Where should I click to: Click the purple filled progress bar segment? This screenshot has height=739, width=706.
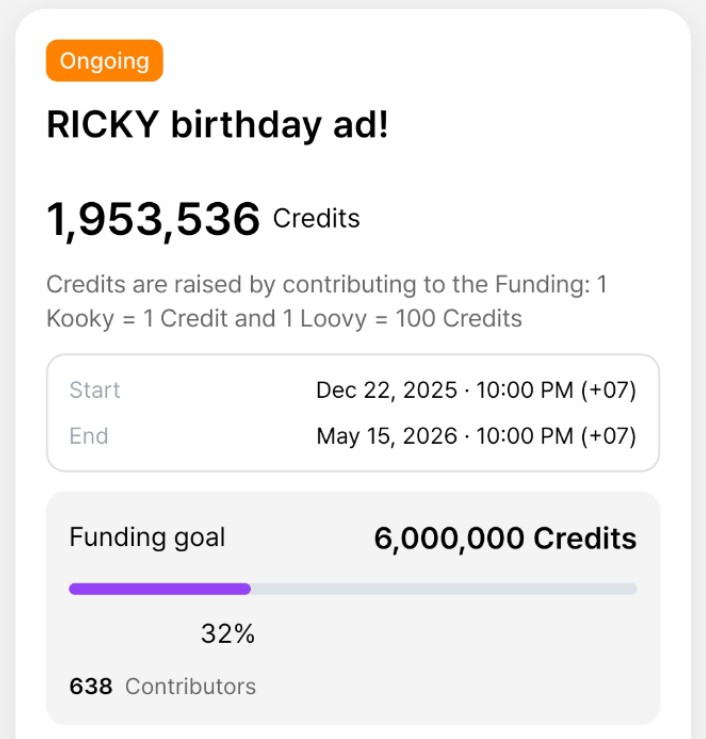click(159, 589)
